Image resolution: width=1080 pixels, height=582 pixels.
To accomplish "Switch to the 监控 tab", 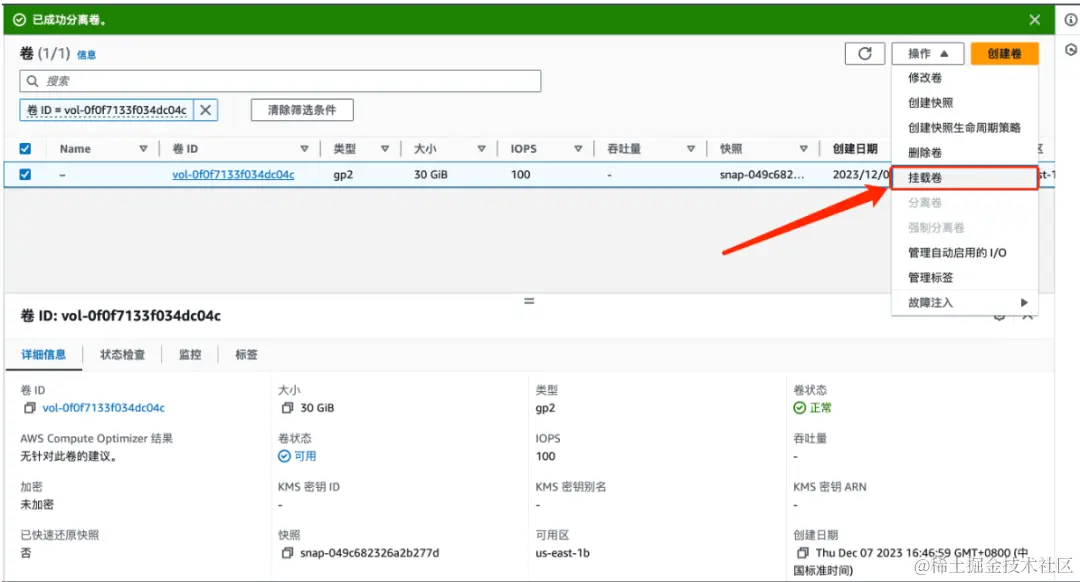I will point(190,353).
